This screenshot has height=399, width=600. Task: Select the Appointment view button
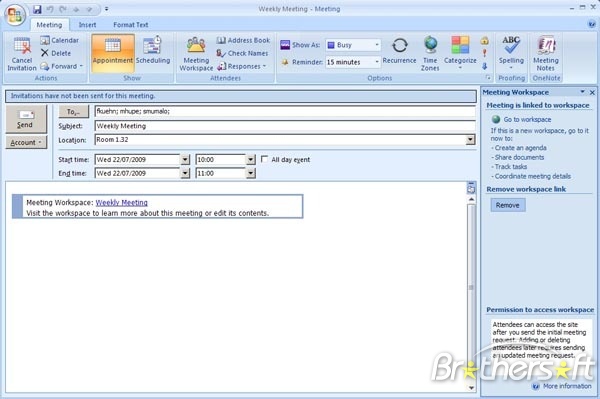[x=113, y=53]
